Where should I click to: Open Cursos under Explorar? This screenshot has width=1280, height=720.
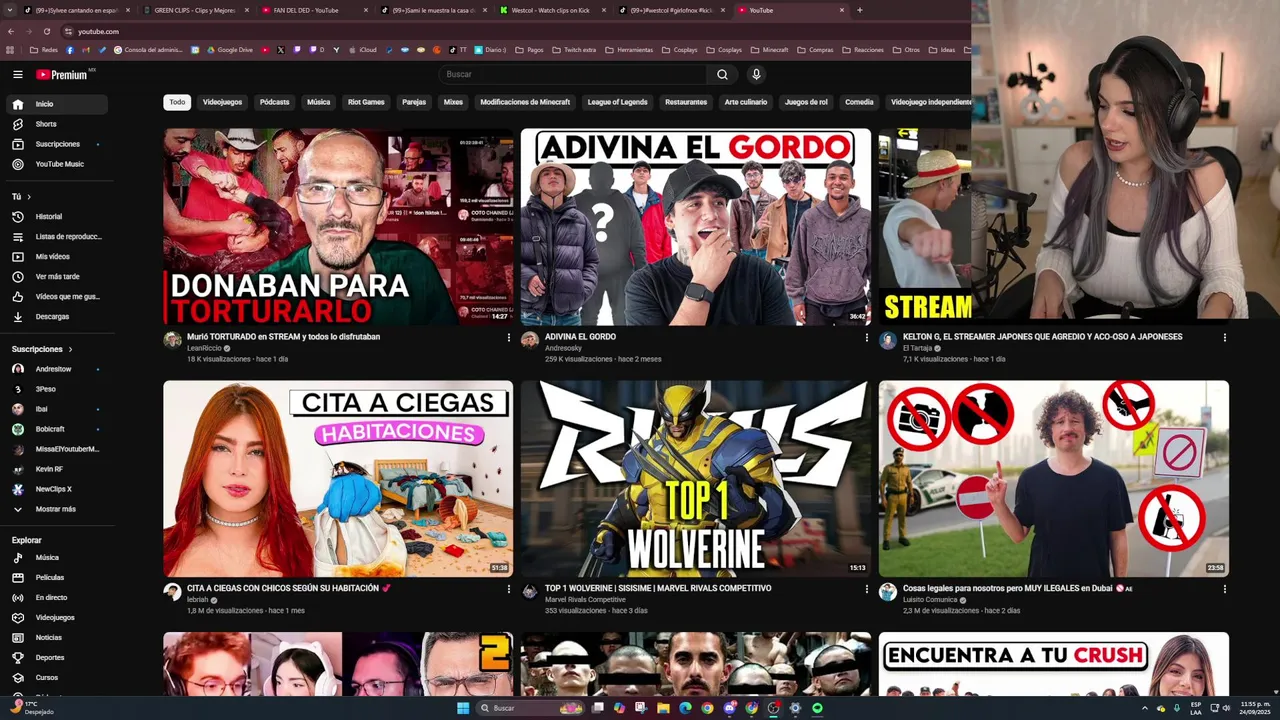coord(57,677)
